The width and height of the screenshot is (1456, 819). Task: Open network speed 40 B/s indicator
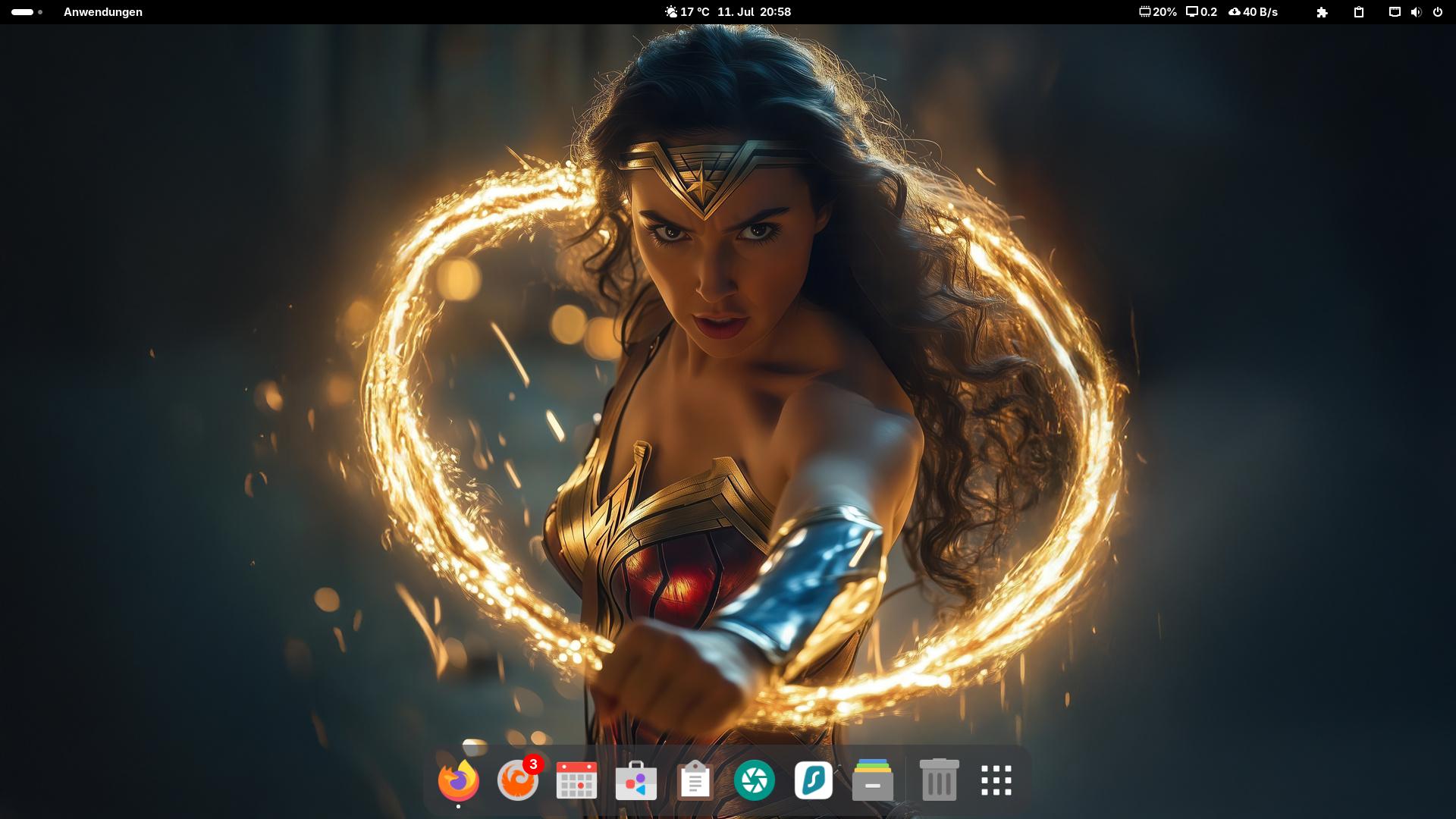[x=1253, y=12]
